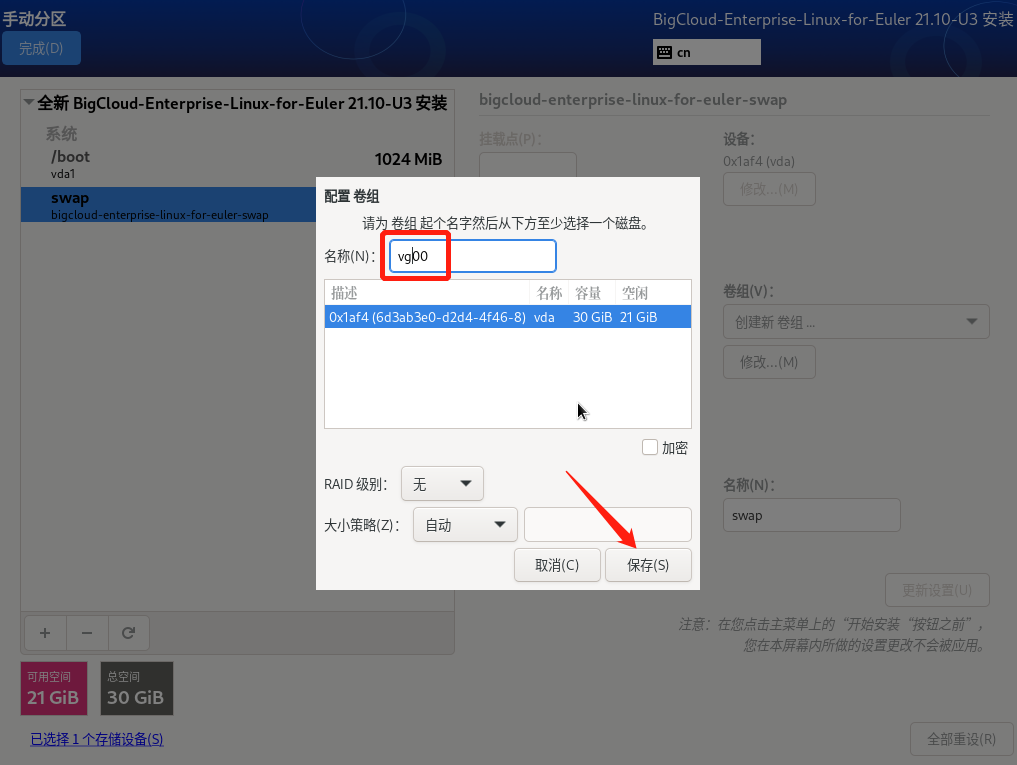Click the 更新设置(U) button

937,590
